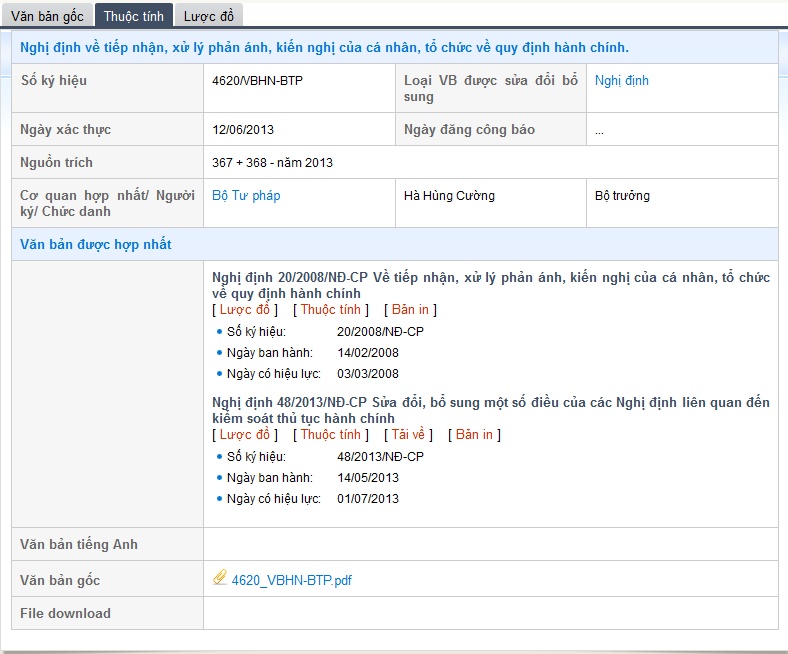Click the signer name Hà Hùng Cường
788x654 pixels.
pos(449,196)
